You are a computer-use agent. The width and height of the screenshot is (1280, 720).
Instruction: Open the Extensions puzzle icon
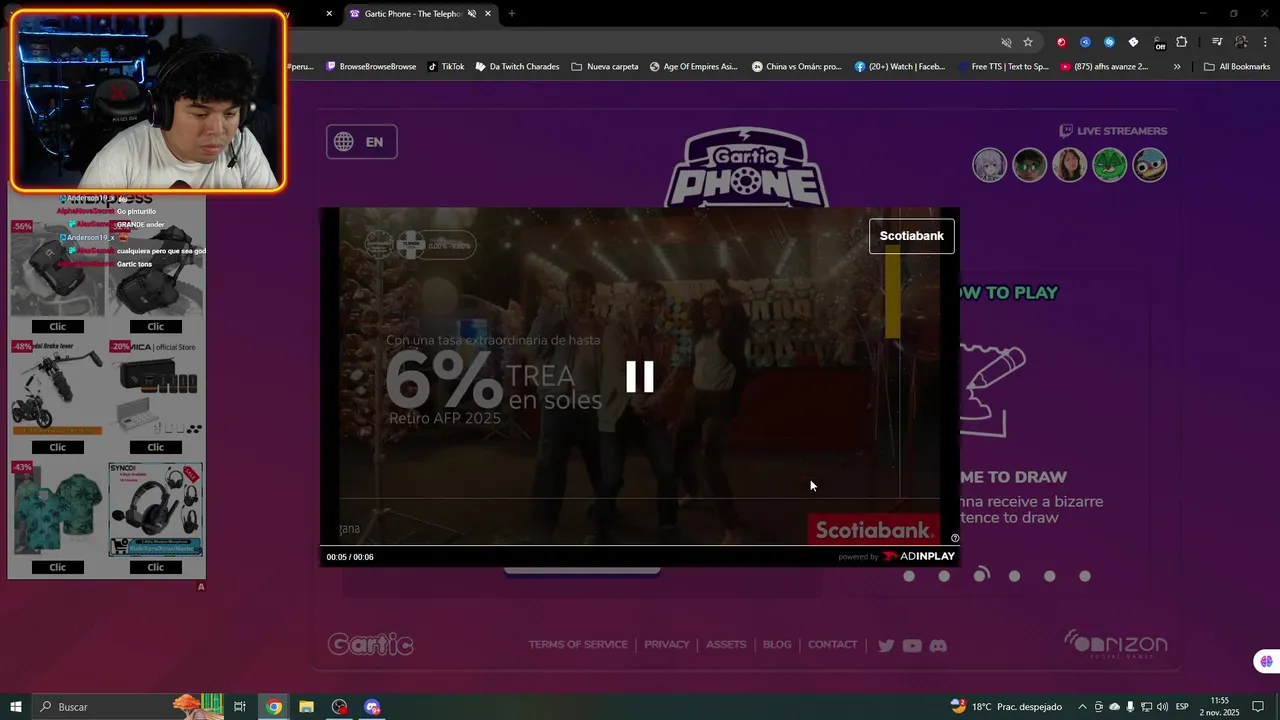tap(1182, 42)
